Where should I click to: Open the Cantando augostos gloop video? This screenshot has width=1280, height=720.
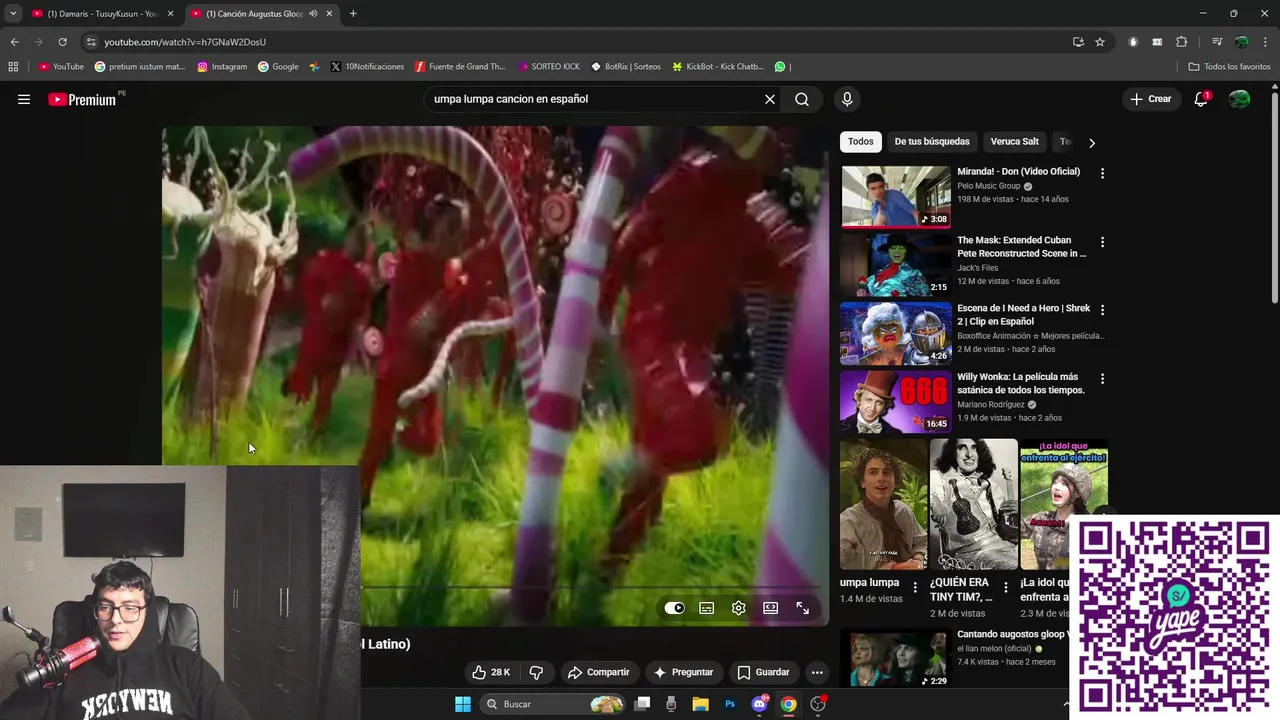point(896,660)
